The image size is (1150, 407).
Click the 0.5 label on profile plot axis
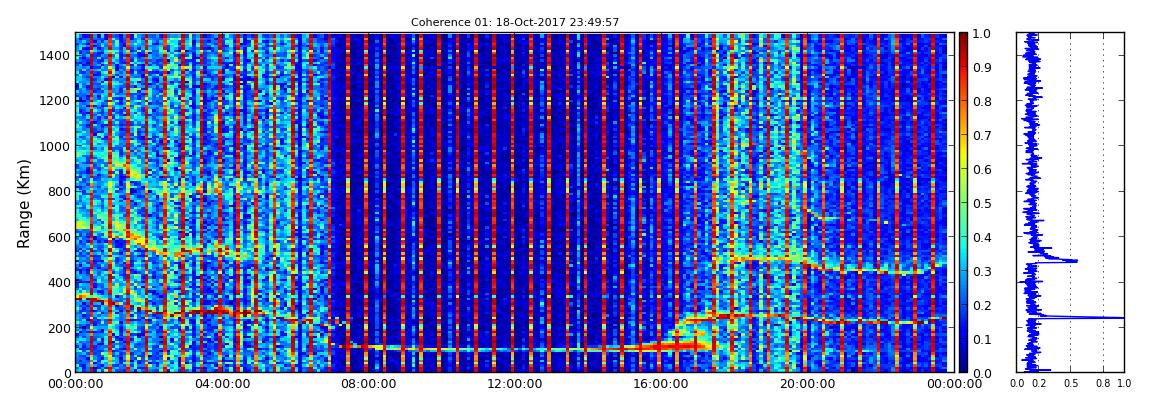[x=1070, y=384]
